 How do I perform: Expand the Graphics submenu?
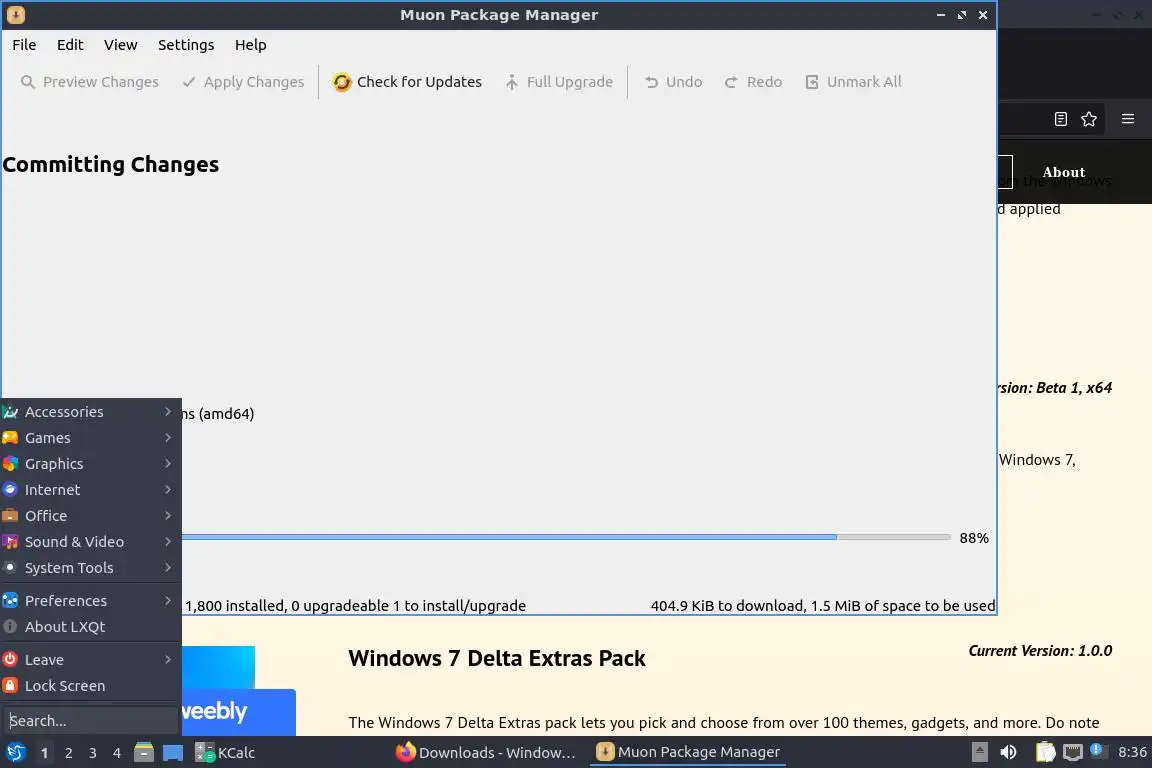[x=90, y=464]
